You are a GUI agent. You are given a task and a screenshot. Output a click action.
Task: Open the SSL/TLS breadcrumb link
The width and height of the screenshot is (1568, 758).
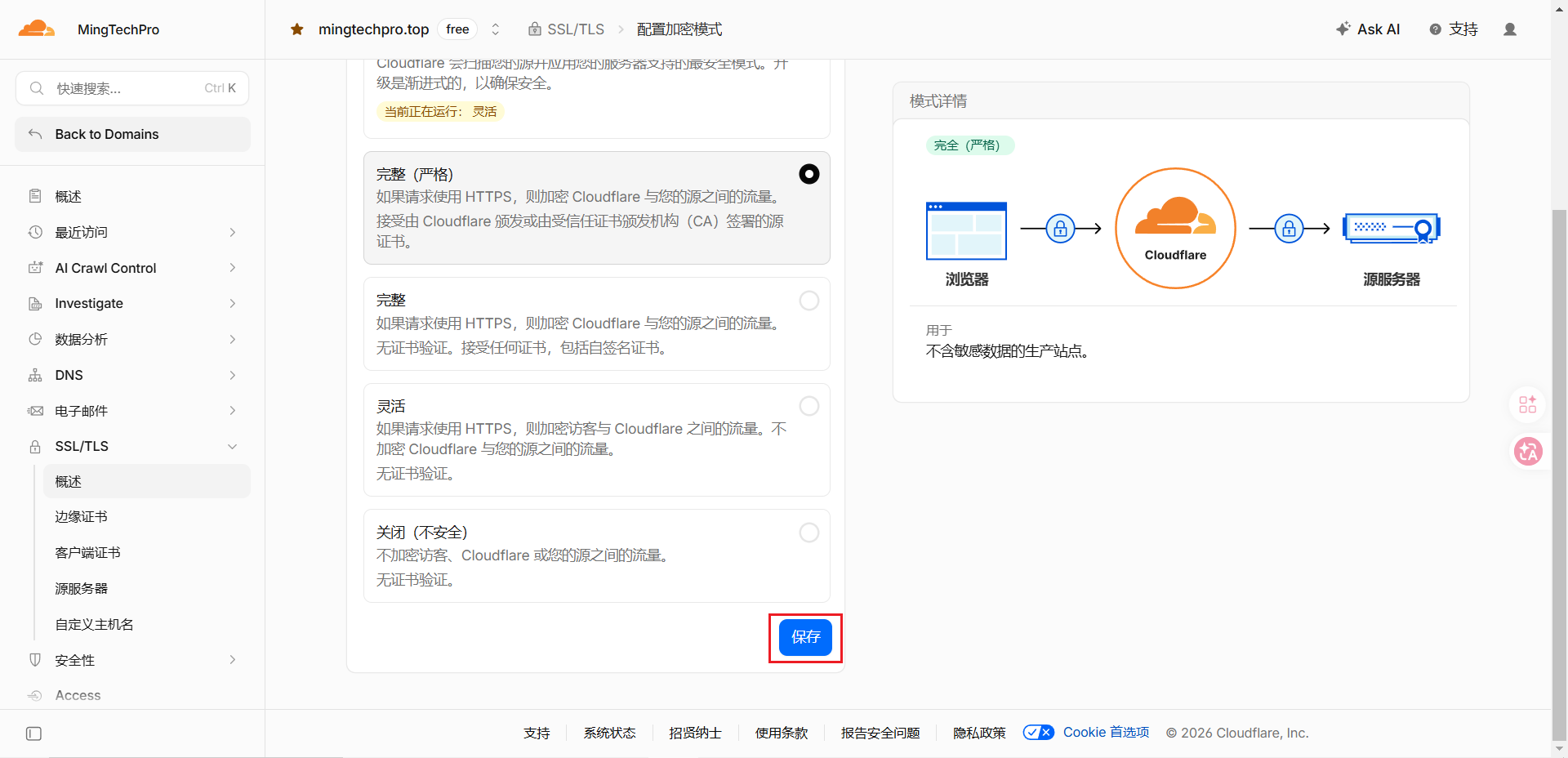(567, 29)
